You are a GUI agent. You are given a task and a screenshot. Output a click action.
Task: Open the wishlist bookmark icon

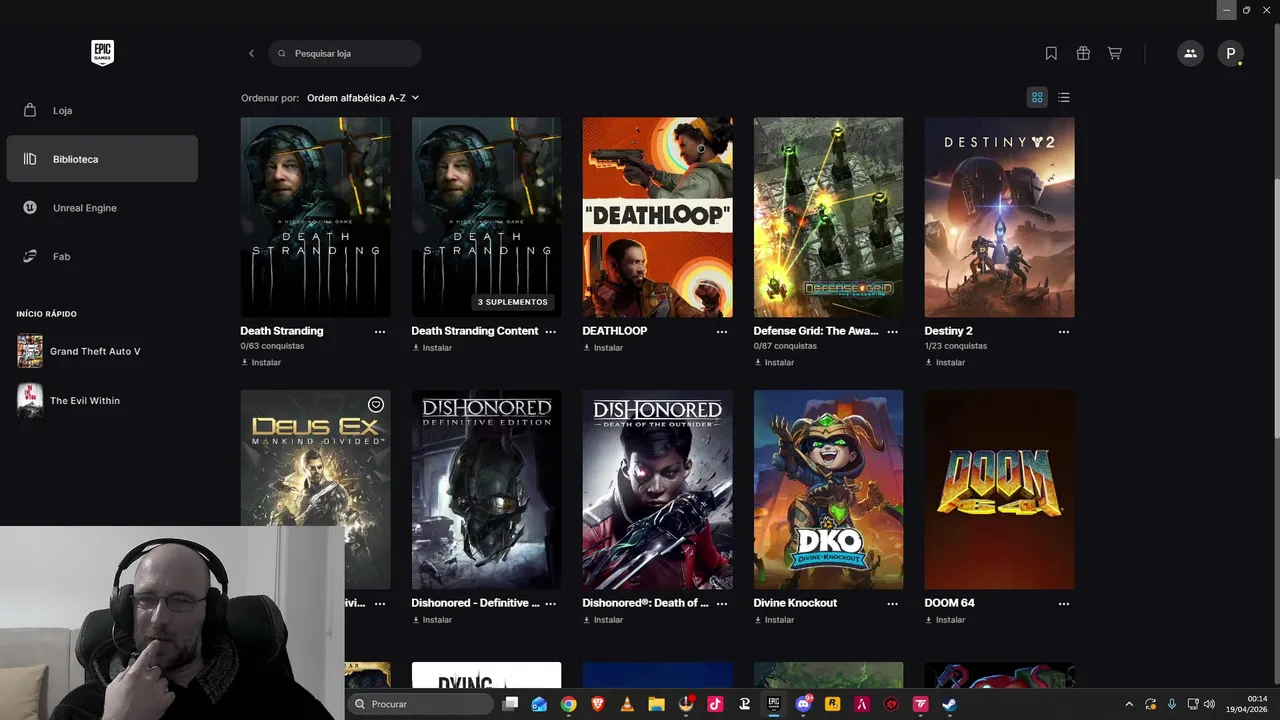(x=1051, y=53)
